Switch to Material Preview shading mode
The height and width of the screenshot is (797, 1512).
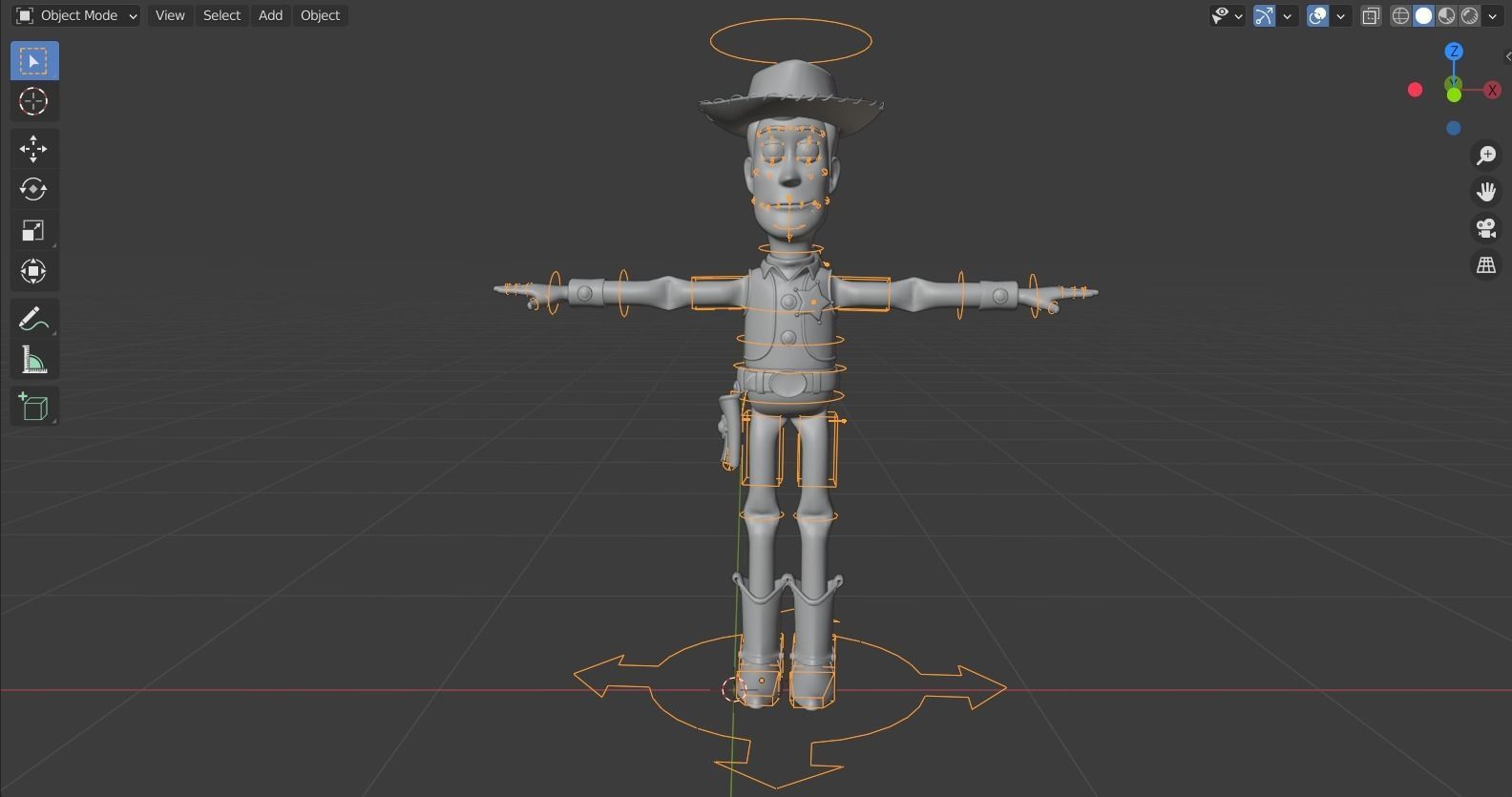point(1447,15)
